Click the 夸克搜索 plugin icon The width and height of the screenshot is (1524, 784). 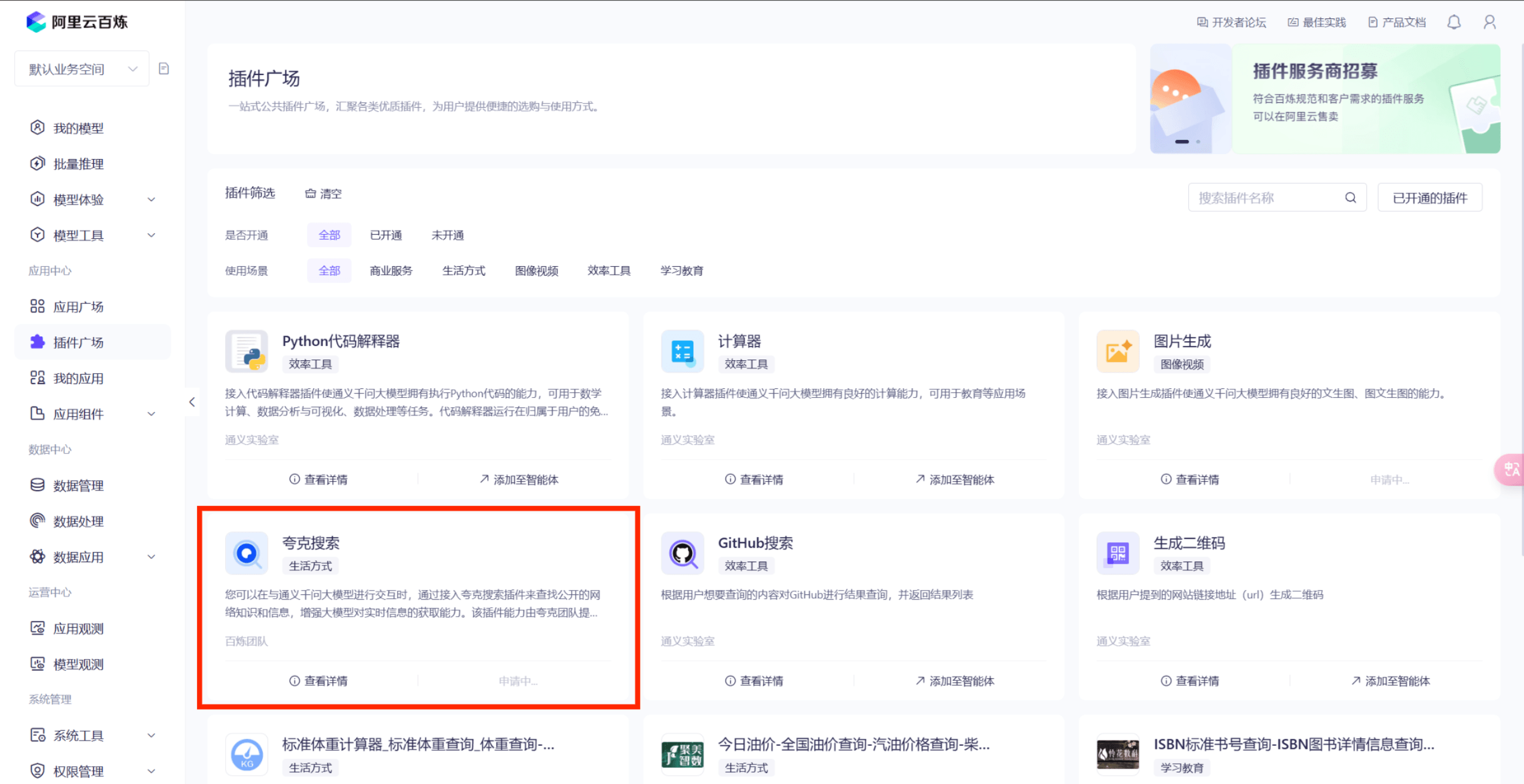click(247, 553)
